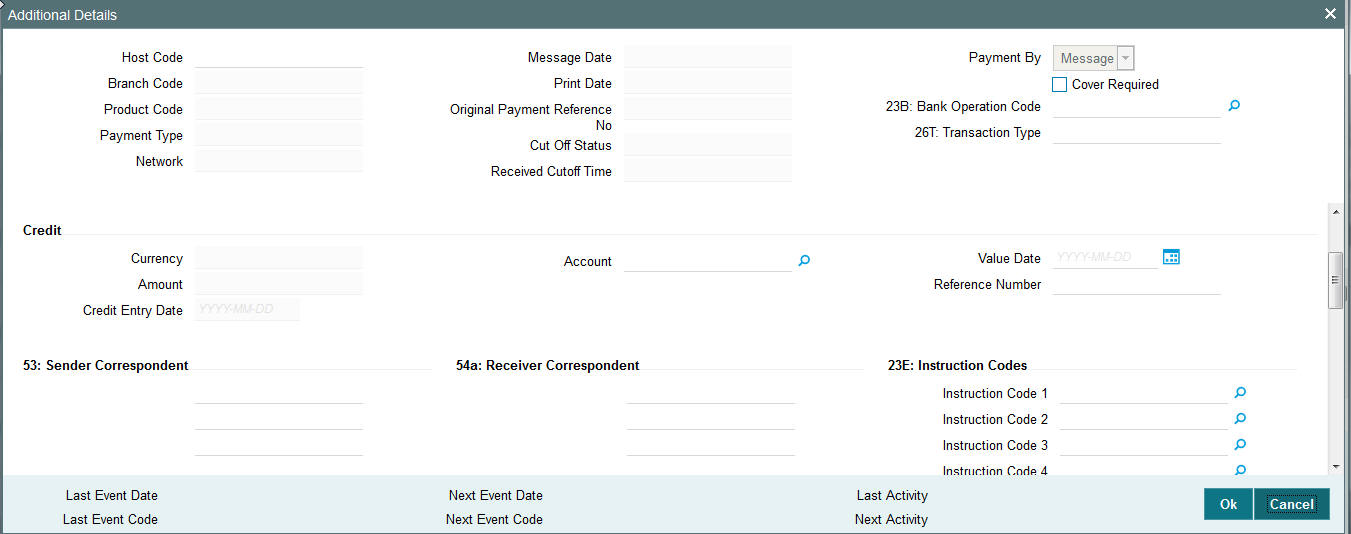Click the Message Date field
1351x534 pixels.
(x=707, y=57)
